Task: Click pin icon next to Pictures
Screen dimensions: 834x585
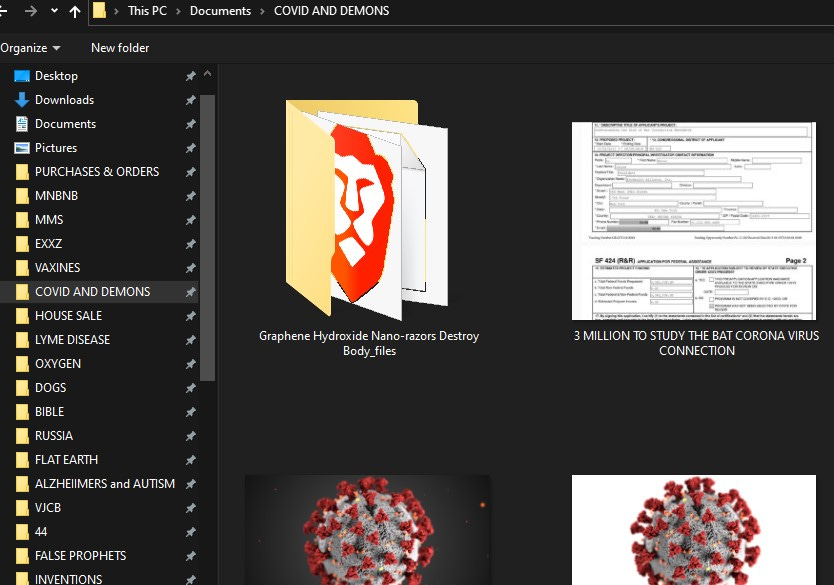Action: click(190, 148)
